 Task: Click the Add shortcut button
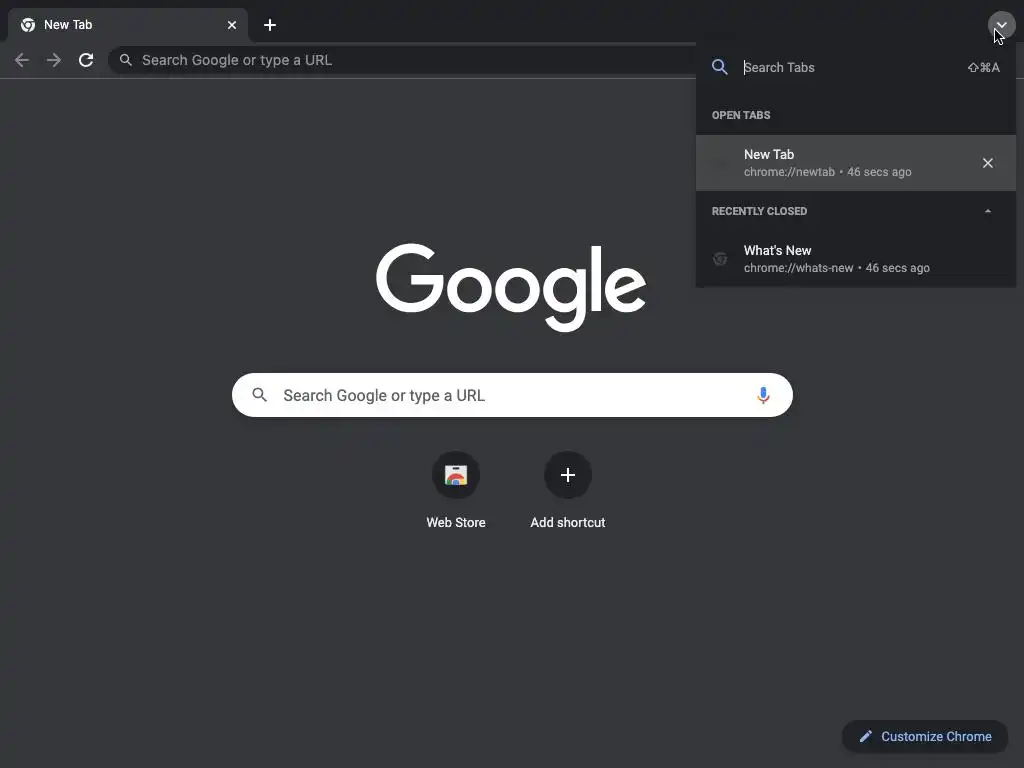point(568,475)
